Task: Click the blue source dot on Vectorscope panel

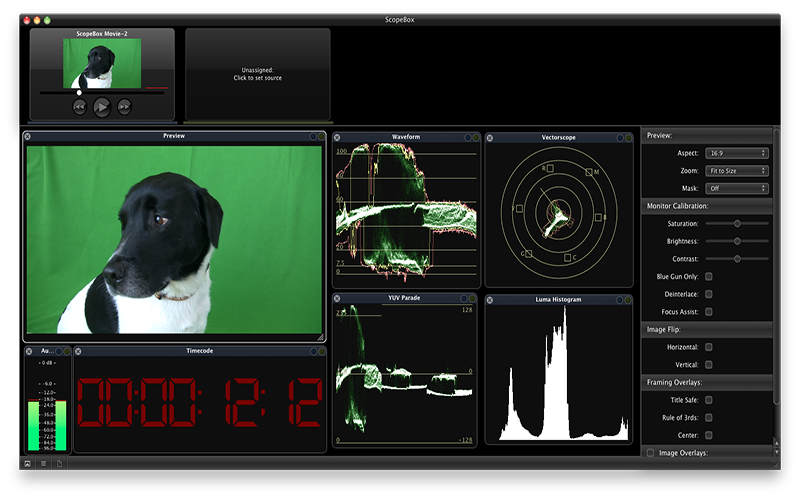Action: pyautogui.click(x=620, y=138)
